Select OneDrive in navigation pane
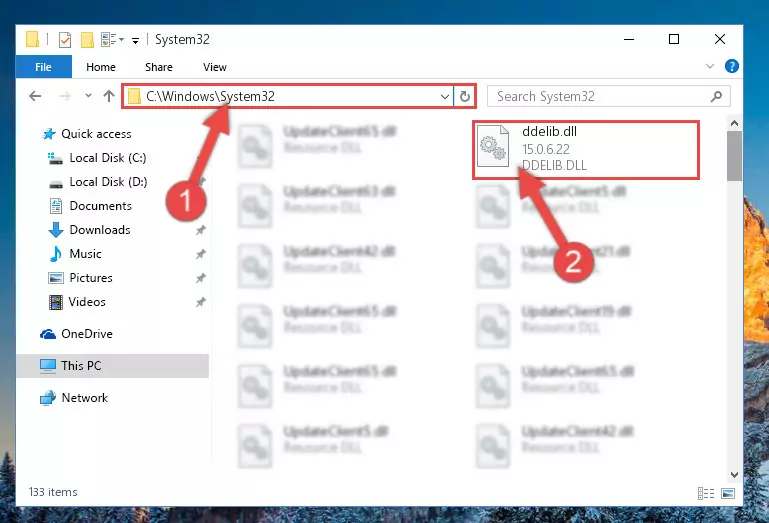 pos(87,334)
